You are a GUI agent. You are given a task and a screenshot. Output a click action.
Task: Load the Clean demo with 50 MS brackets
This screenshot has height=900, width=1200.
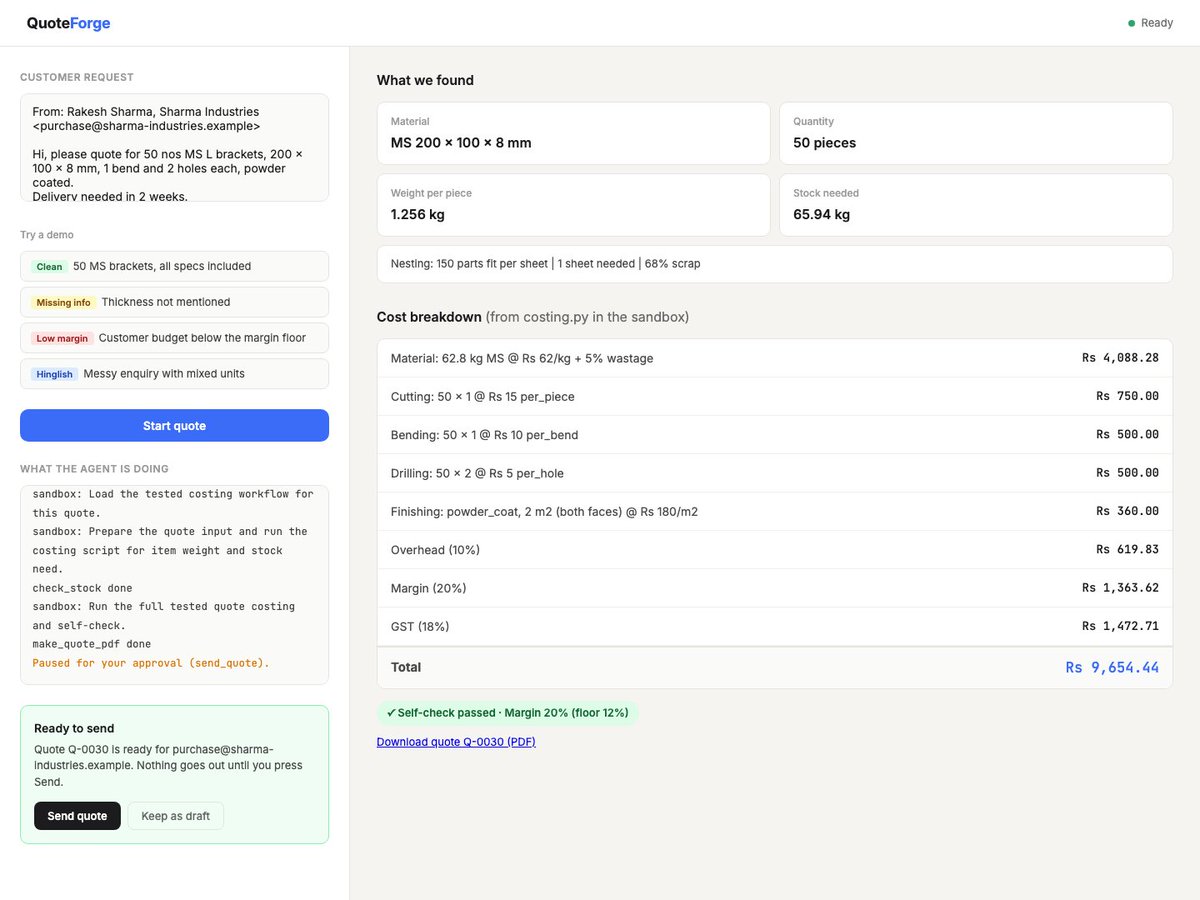pyautogui.click(x=174, y=266)
